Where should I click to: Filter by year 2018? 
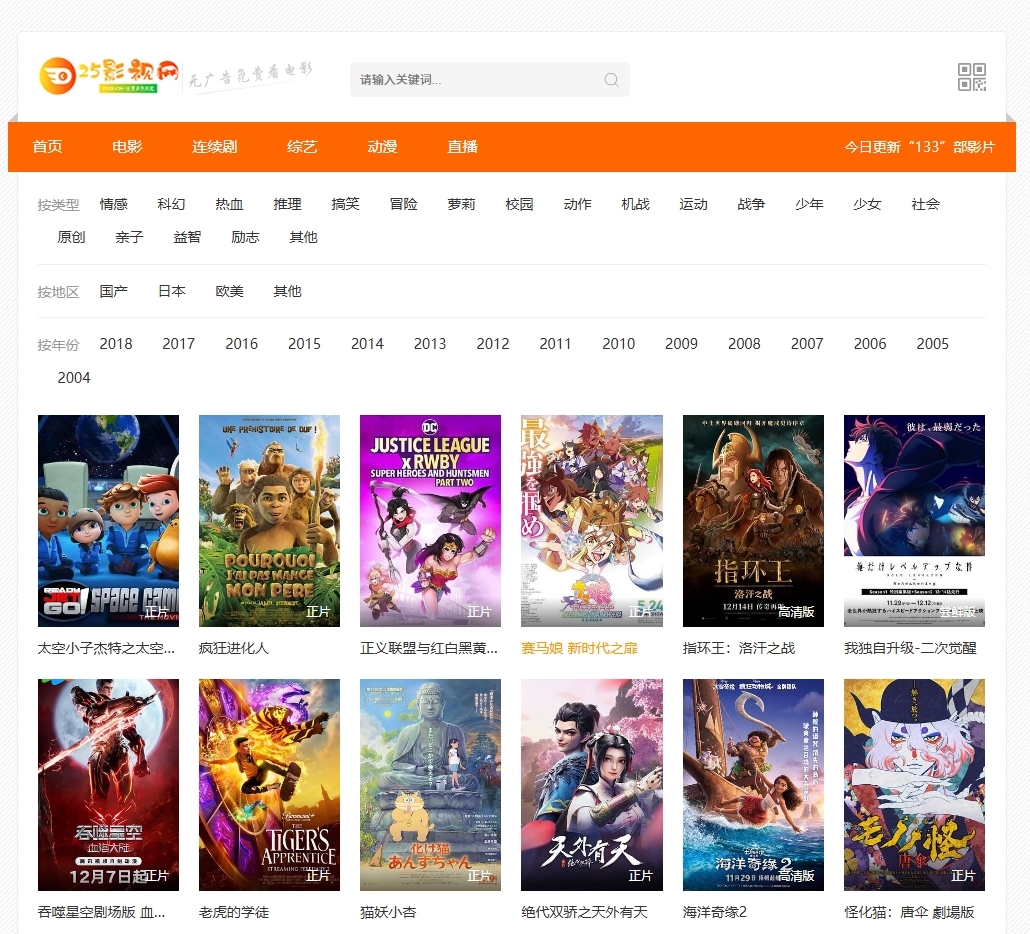point(116,344)
